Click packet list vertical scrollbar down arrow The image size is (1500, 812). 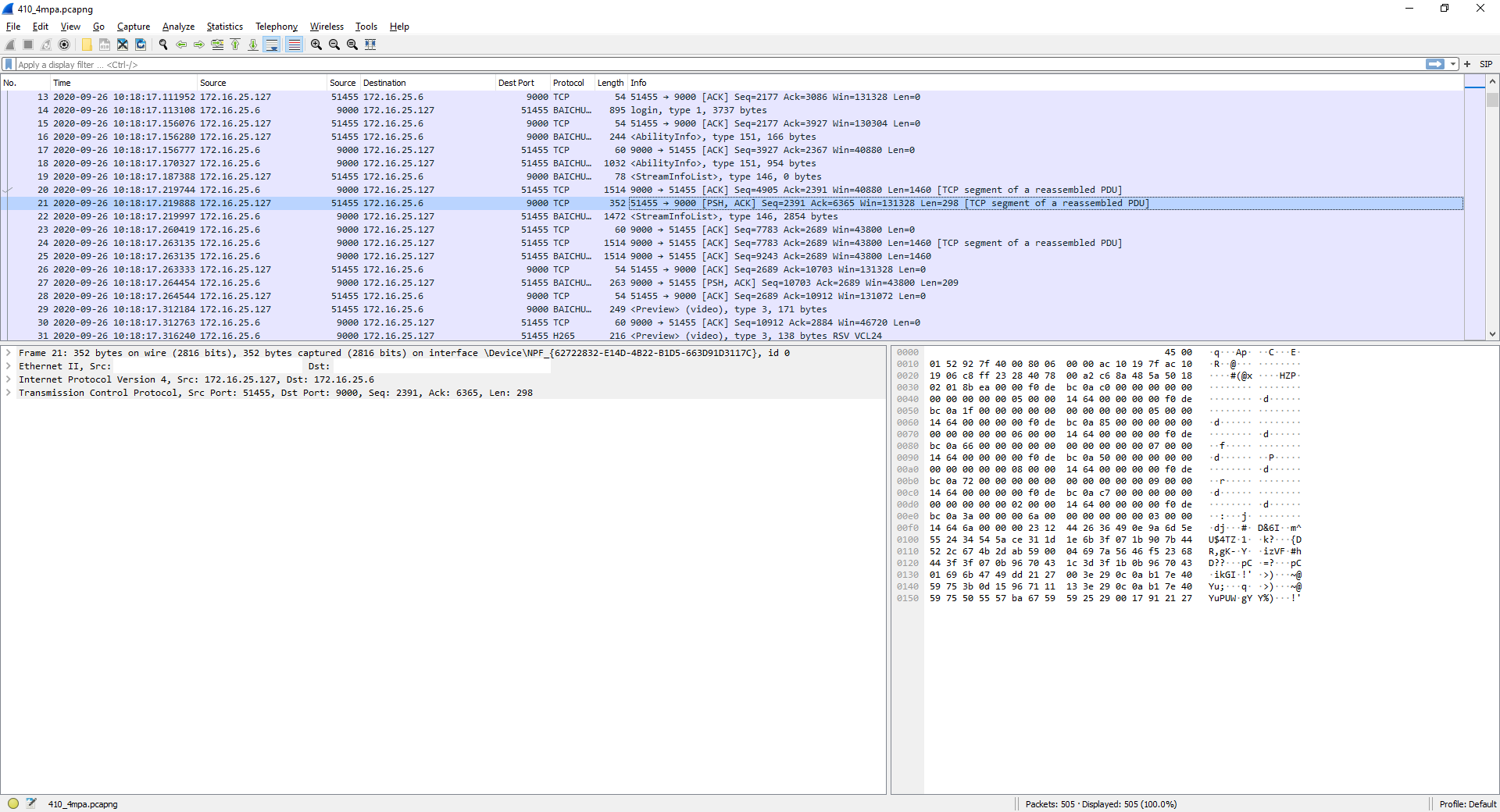(x=1492, y=333)
